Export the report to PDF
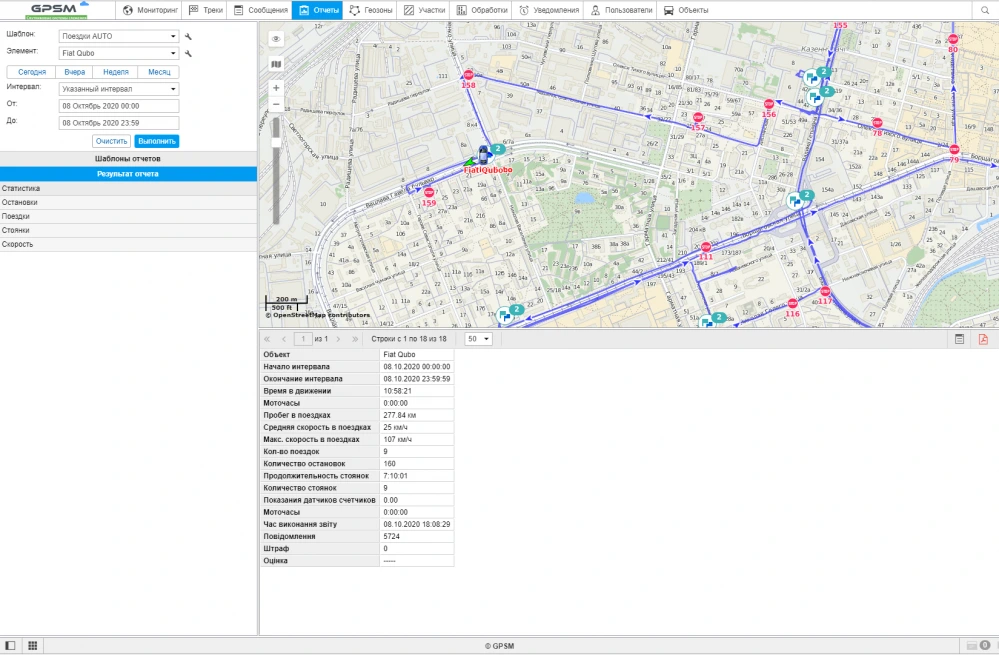Screen dimensions: 1000x656 [x=983, y=339]
